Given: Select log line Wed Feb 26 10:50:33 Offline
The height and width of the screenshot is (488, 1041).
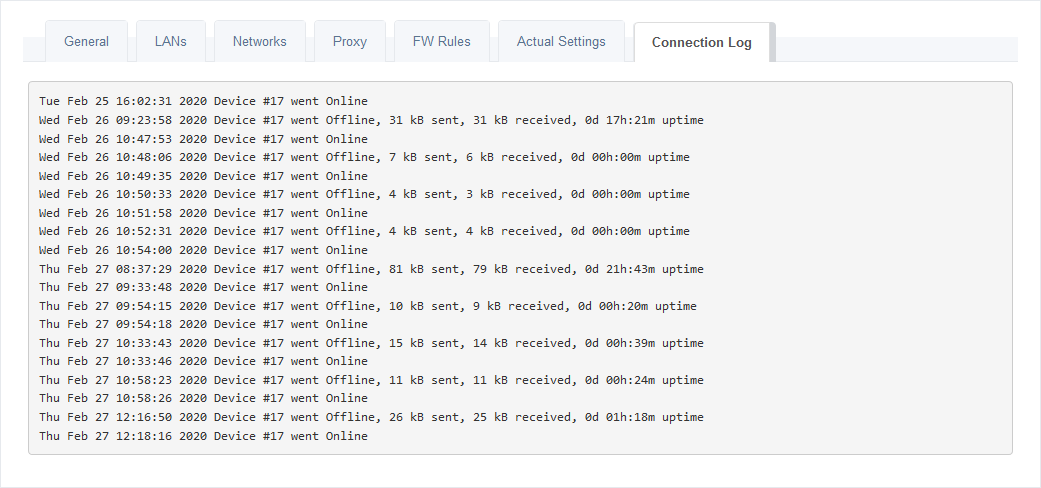Looking at the screenshot, I should tap(364, 195).
